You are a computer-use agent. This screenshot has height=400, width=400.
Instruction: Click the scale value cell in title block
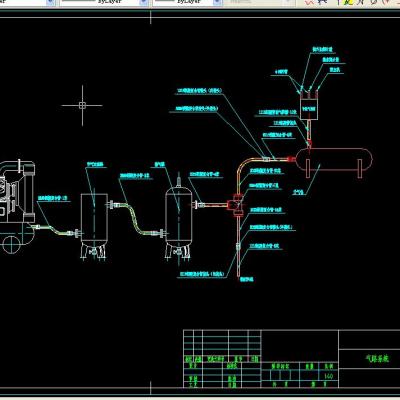pos(328,376)
